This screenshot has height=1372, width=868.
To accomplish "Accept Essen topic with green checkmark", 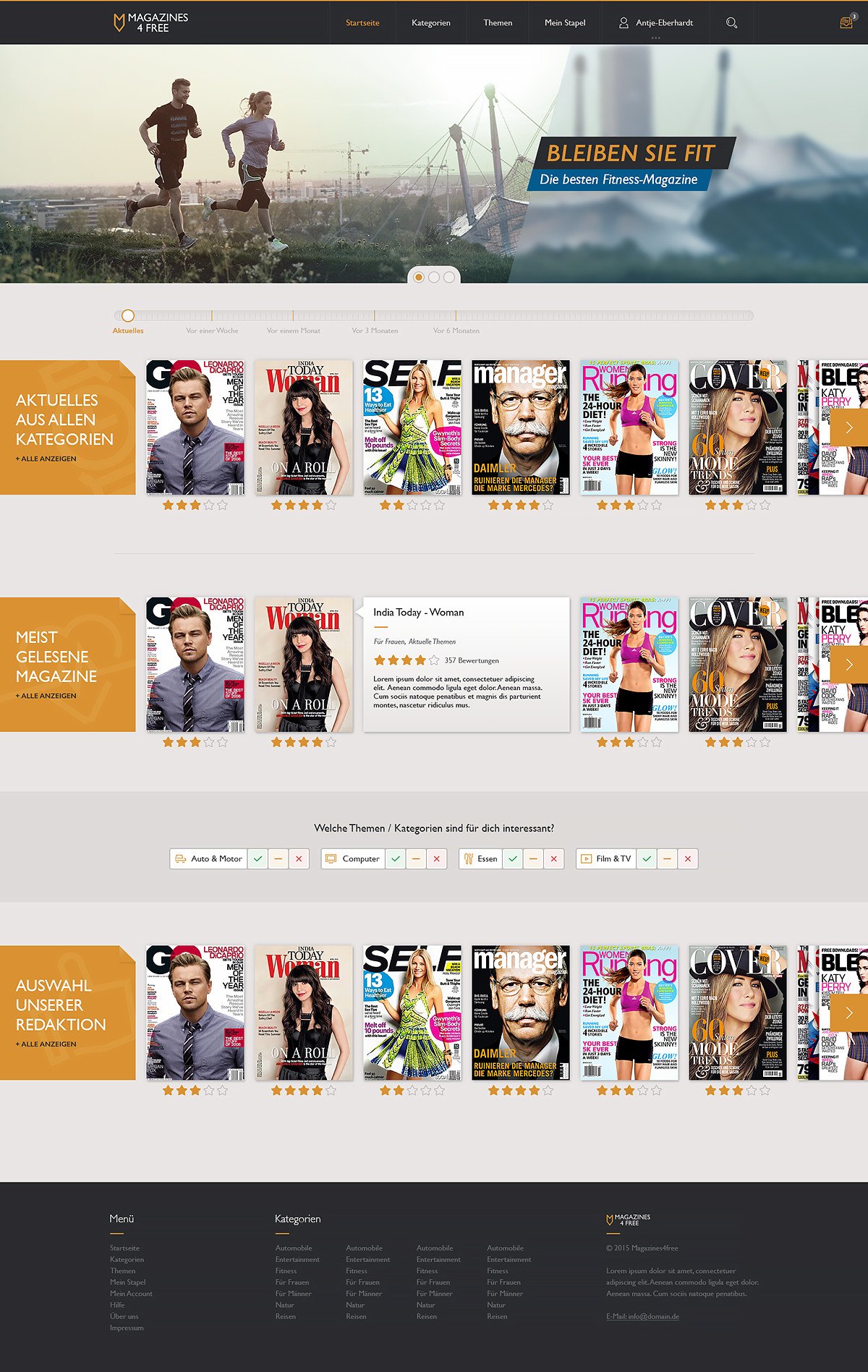I will 513,858.
